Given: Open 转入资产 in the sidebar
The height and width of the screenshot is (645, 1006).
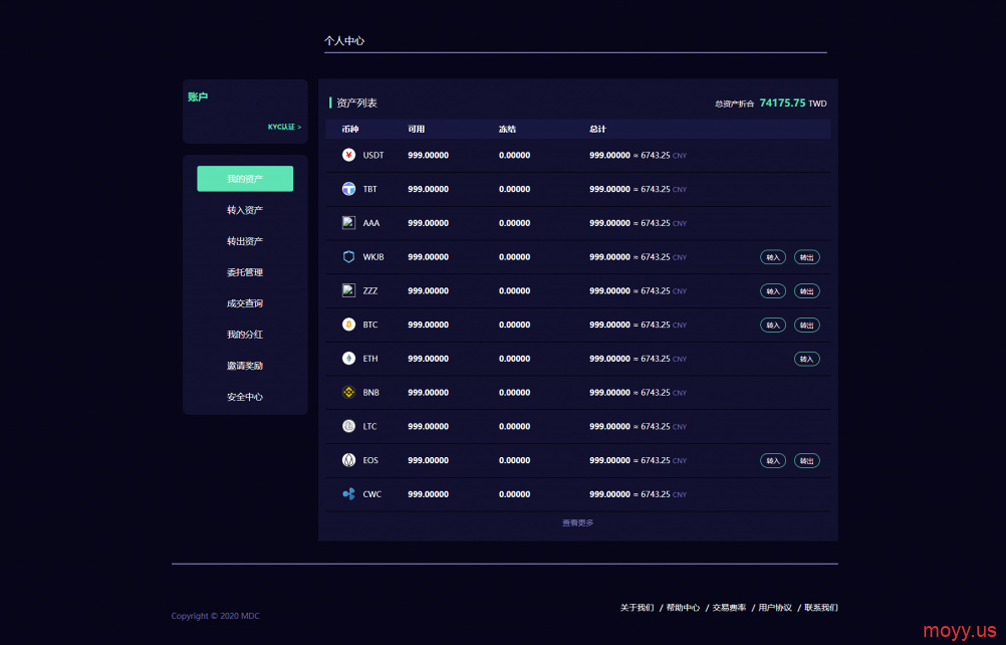Looking at the screenshot, I should [x=245, y=210].
